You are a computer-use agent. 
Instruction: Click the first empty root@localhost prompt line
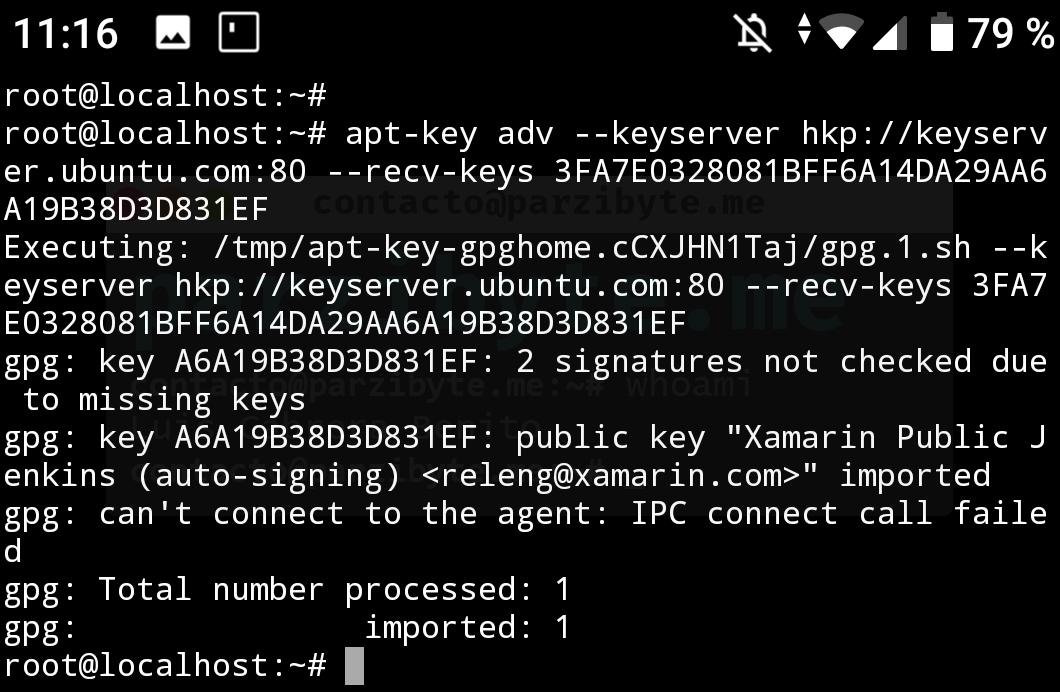165,95
